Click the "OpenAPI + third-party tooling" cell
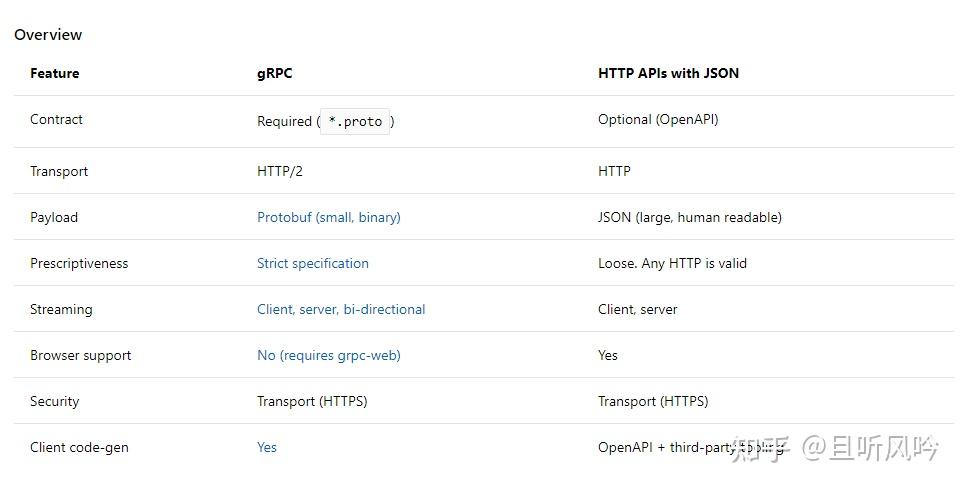Image resolution: width=964 pixels, height=487 pixels. 690,448
